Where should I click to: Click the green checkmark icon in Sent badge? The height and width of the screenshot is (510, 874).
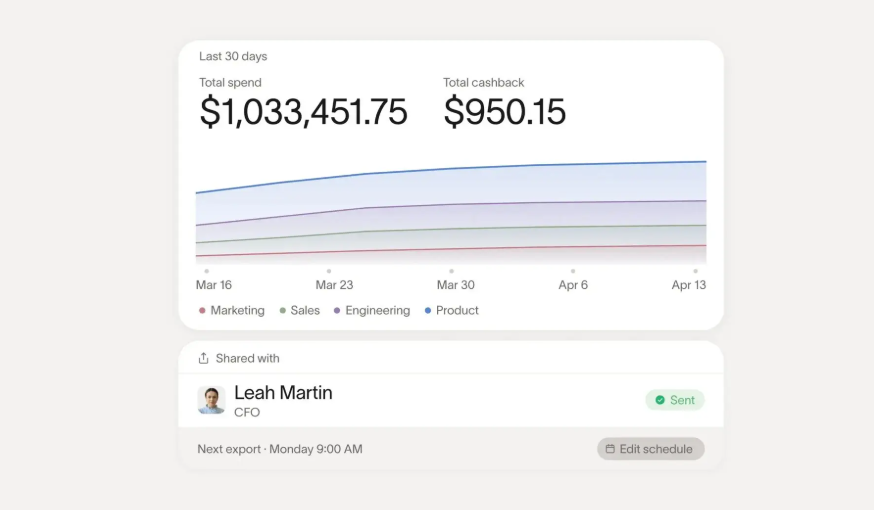click(x=660, y=400)
